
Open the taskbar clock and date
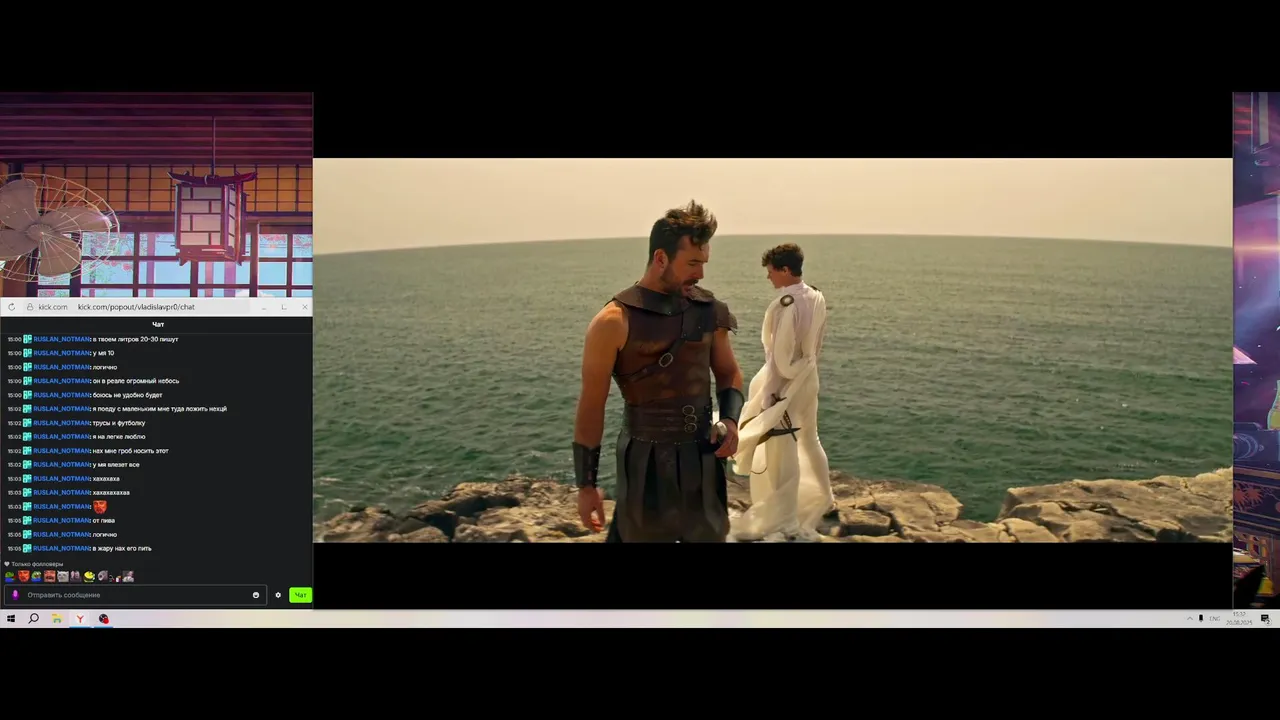tap(1239, 619)
